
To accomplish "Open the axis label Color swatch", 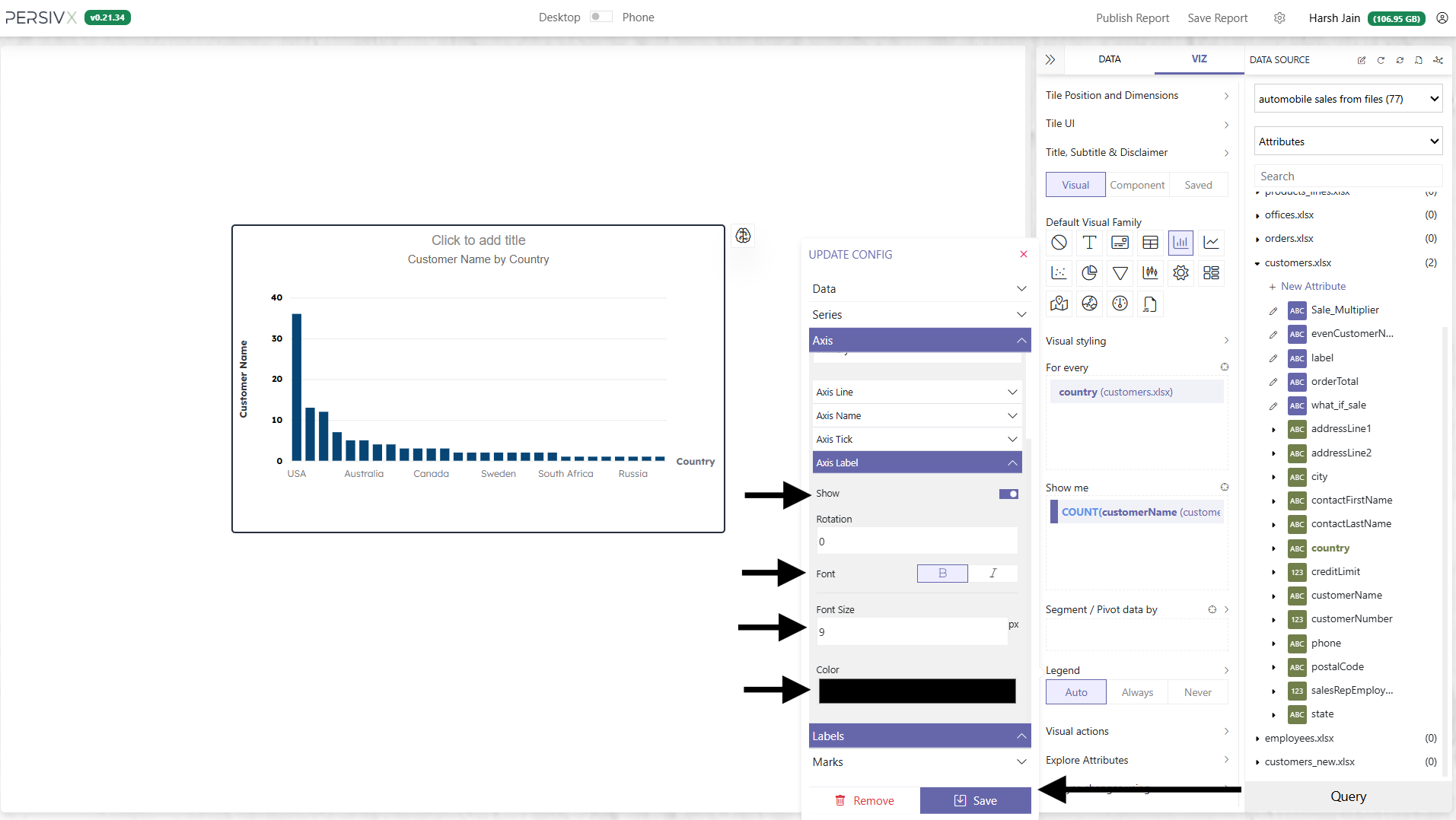I will 917,691.
